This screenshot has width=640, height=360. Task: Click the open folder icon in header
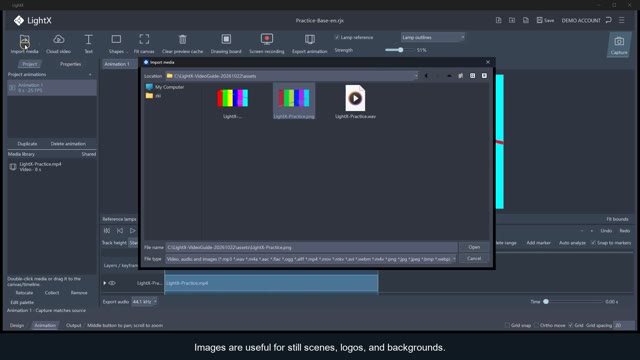coord(512,20)
